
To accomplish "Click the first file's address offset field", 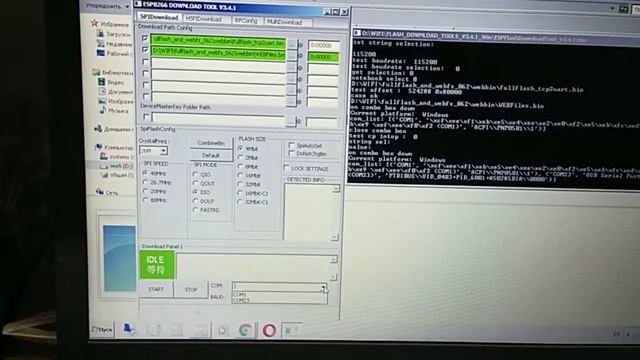I will (x=323, y=45).
